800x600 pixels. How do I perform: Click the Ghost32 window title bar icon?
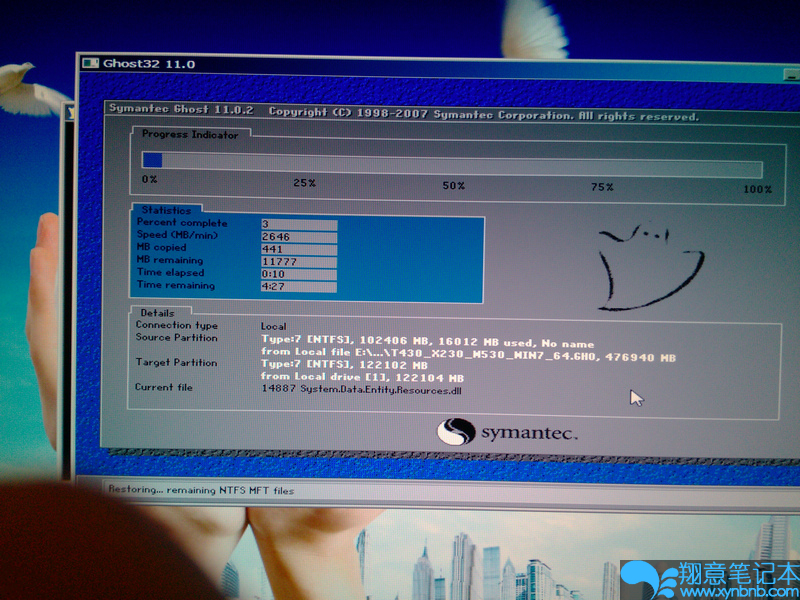[91, 63]
